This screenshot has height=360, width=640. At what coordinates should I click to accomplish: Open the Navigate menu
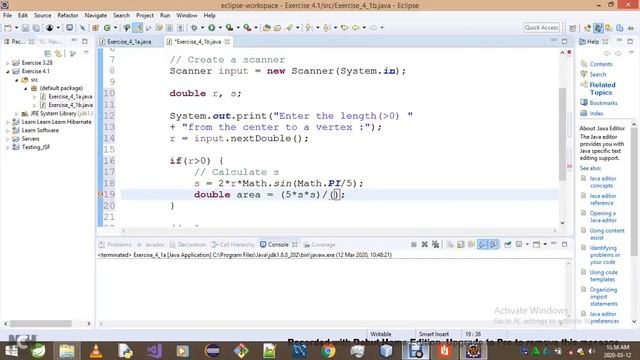(96, 15)
